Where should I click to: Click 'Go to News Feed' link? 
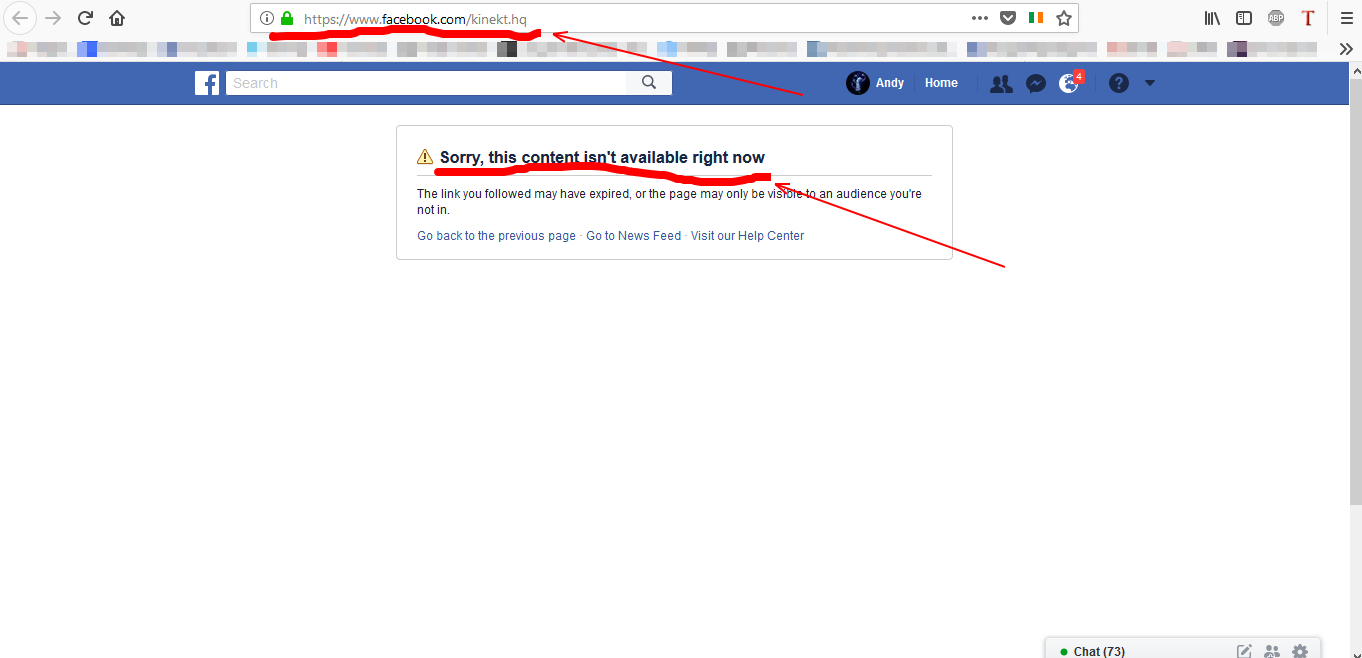(x=633, y=236)
